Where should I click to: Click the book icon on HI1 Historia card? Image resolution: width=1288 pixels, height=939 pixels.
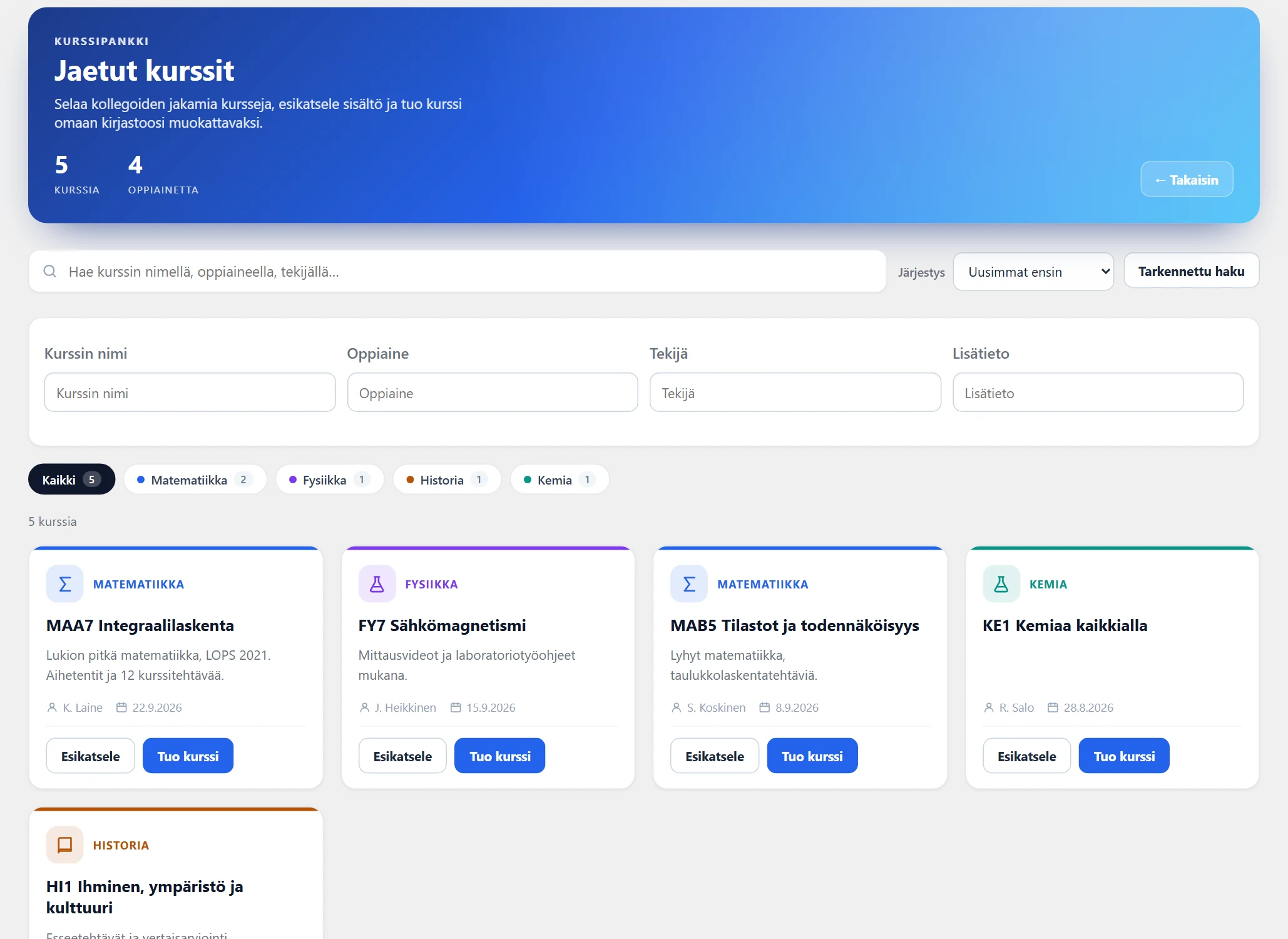(x=64, y=845)
